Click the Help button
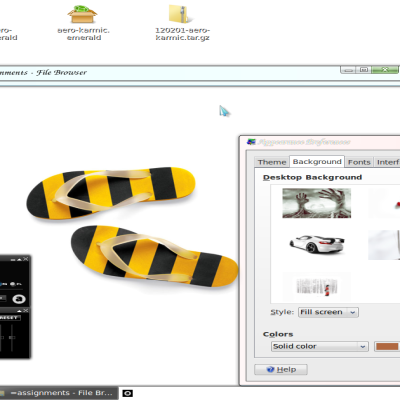The image size is (400, 400). coord(281,370)
